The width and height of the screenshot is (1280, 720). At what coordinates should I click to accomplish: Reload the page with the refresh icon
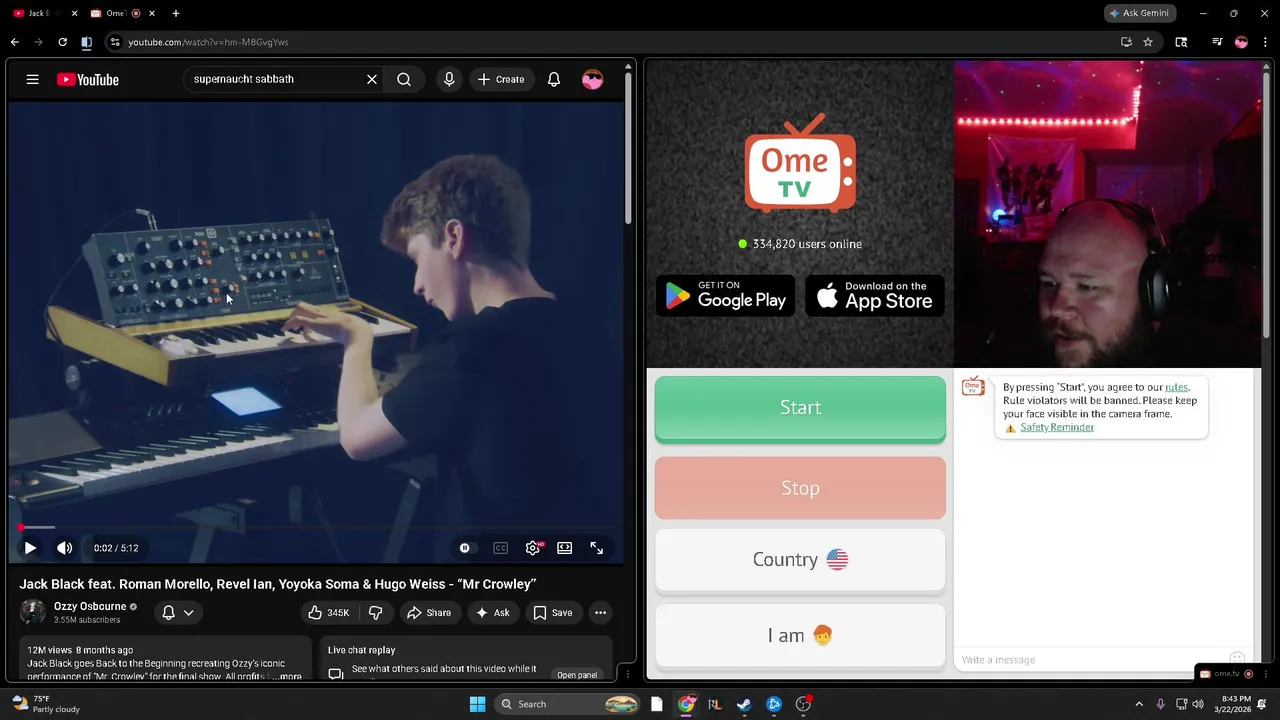coord(62,42)
